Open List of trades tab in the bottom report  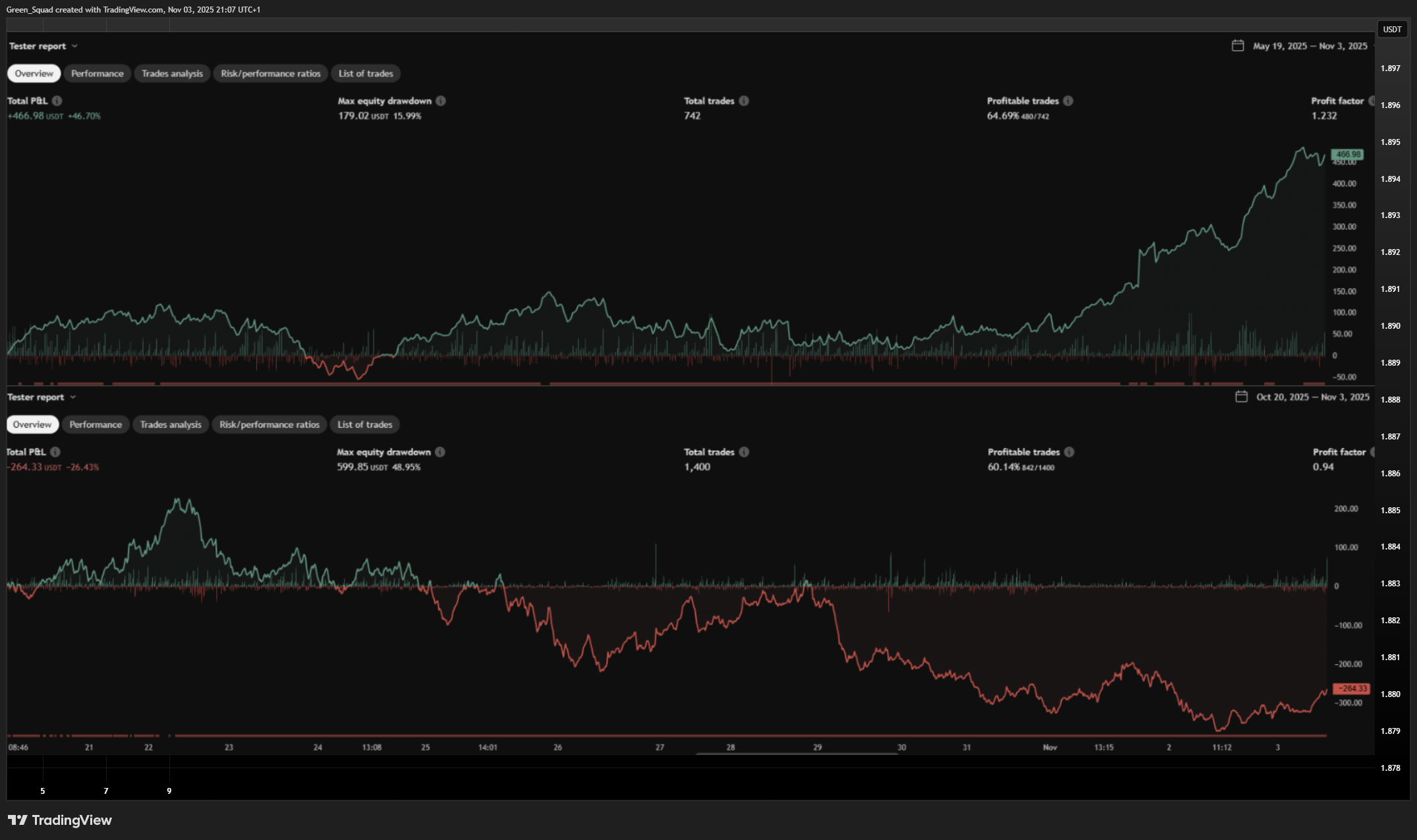click(365, 424)
